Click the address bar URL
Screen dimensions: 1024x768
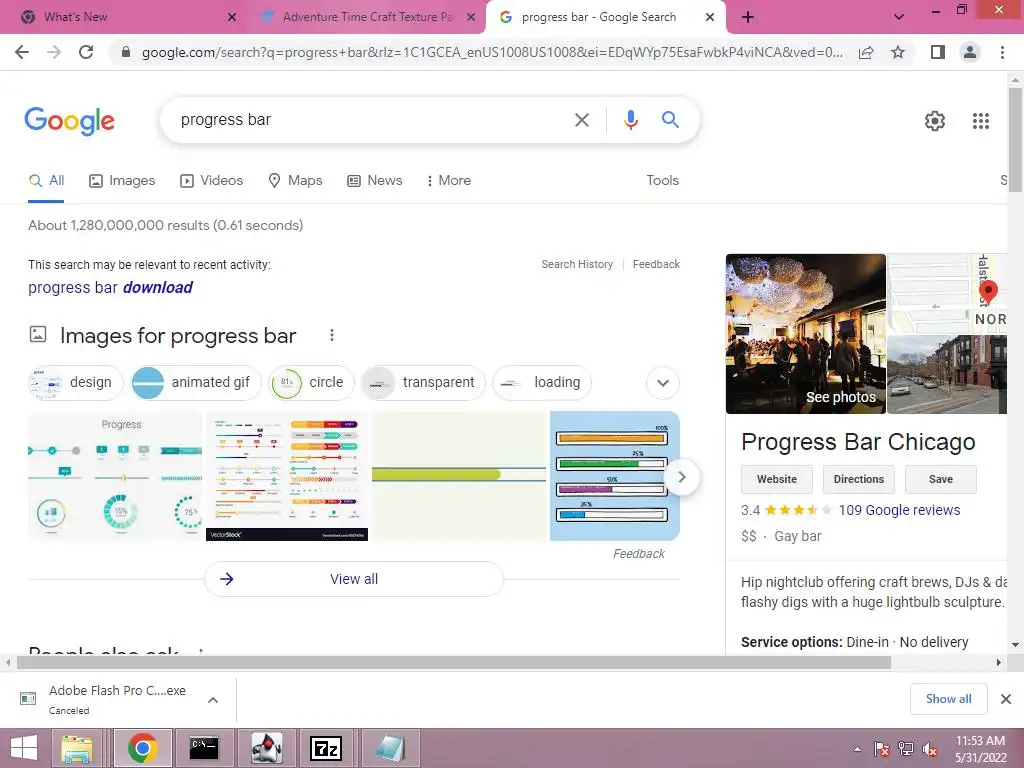click(491, 52)
